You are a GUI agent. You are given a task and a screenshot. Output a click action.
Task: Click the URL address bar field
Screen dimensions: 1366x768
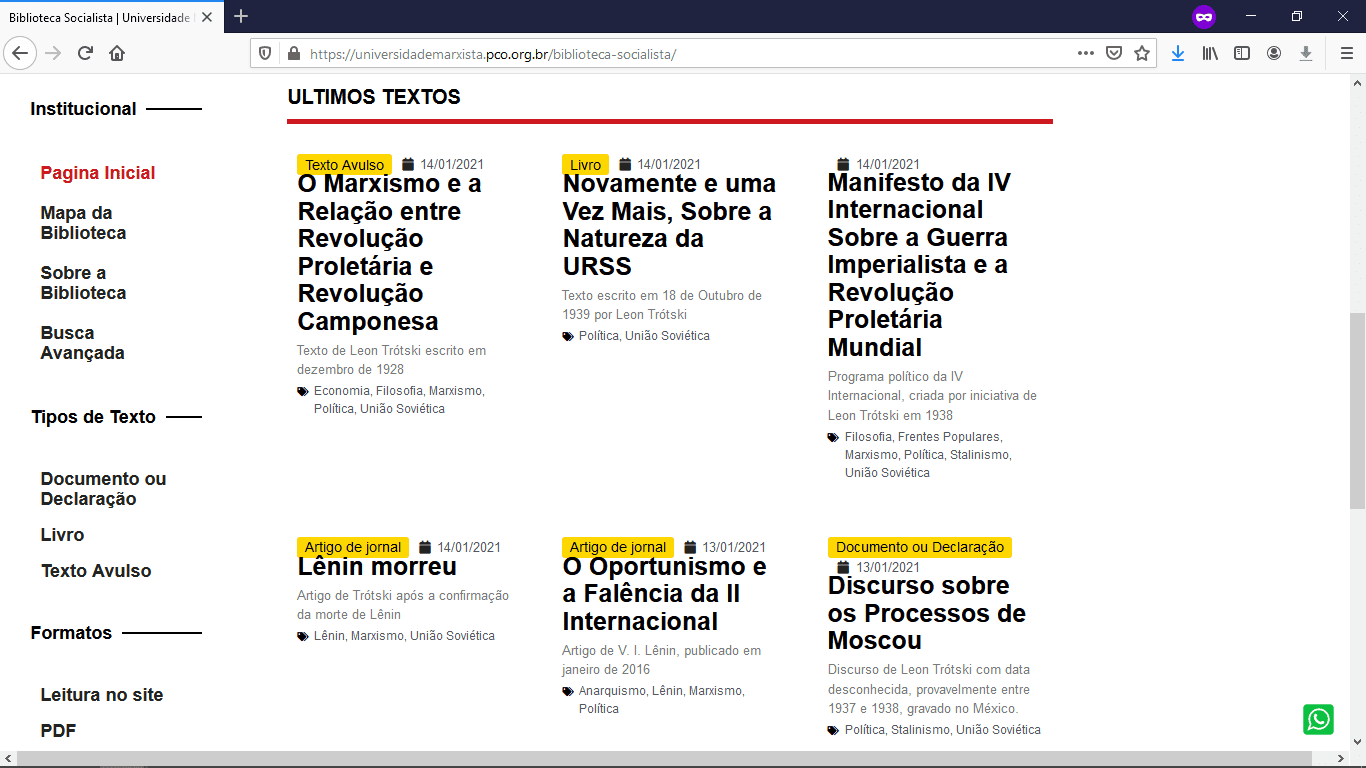tap(680, 54)
